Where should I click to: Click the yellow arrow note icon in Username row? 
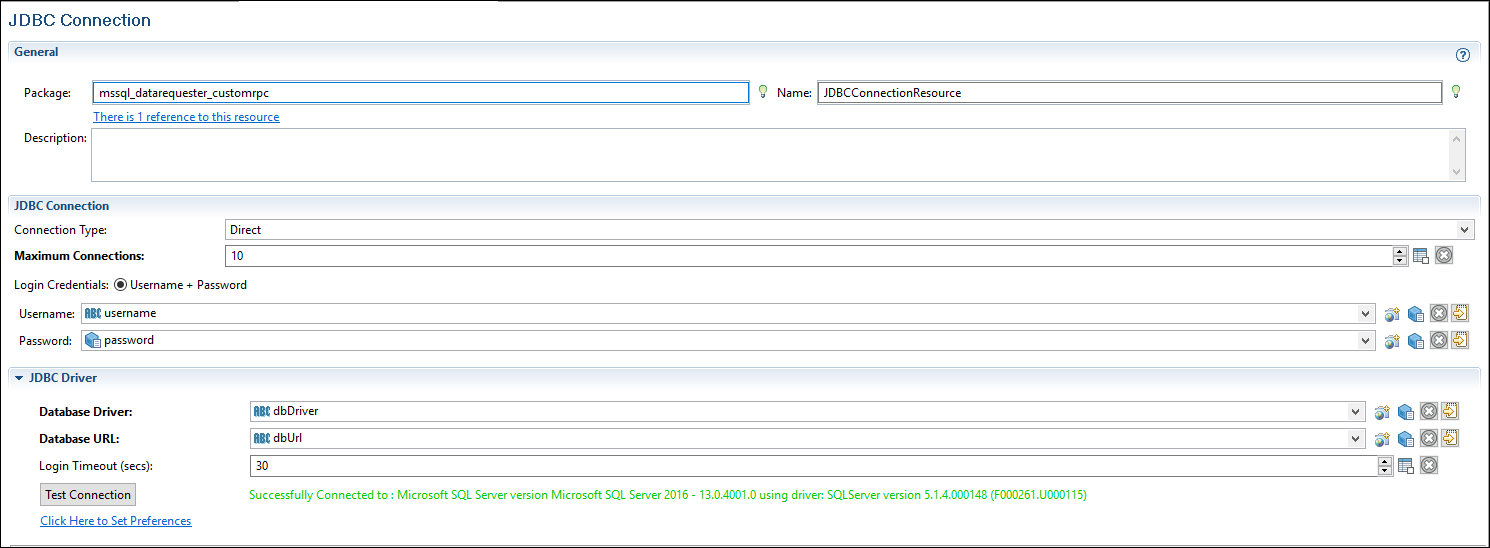tap(1459, 312)
